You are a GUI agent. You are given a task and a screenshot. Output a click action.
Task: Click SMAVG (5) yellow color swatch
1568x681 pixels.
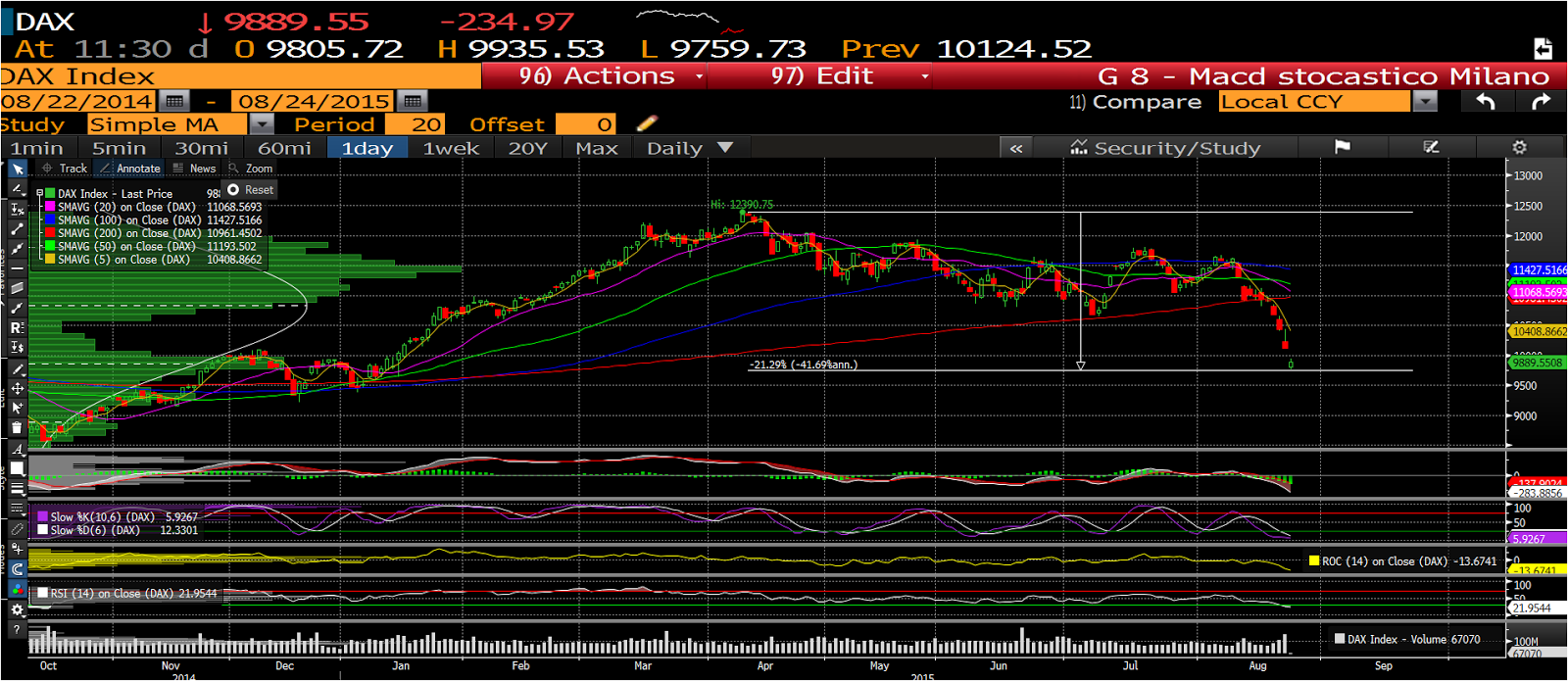(x=50, y=260)
